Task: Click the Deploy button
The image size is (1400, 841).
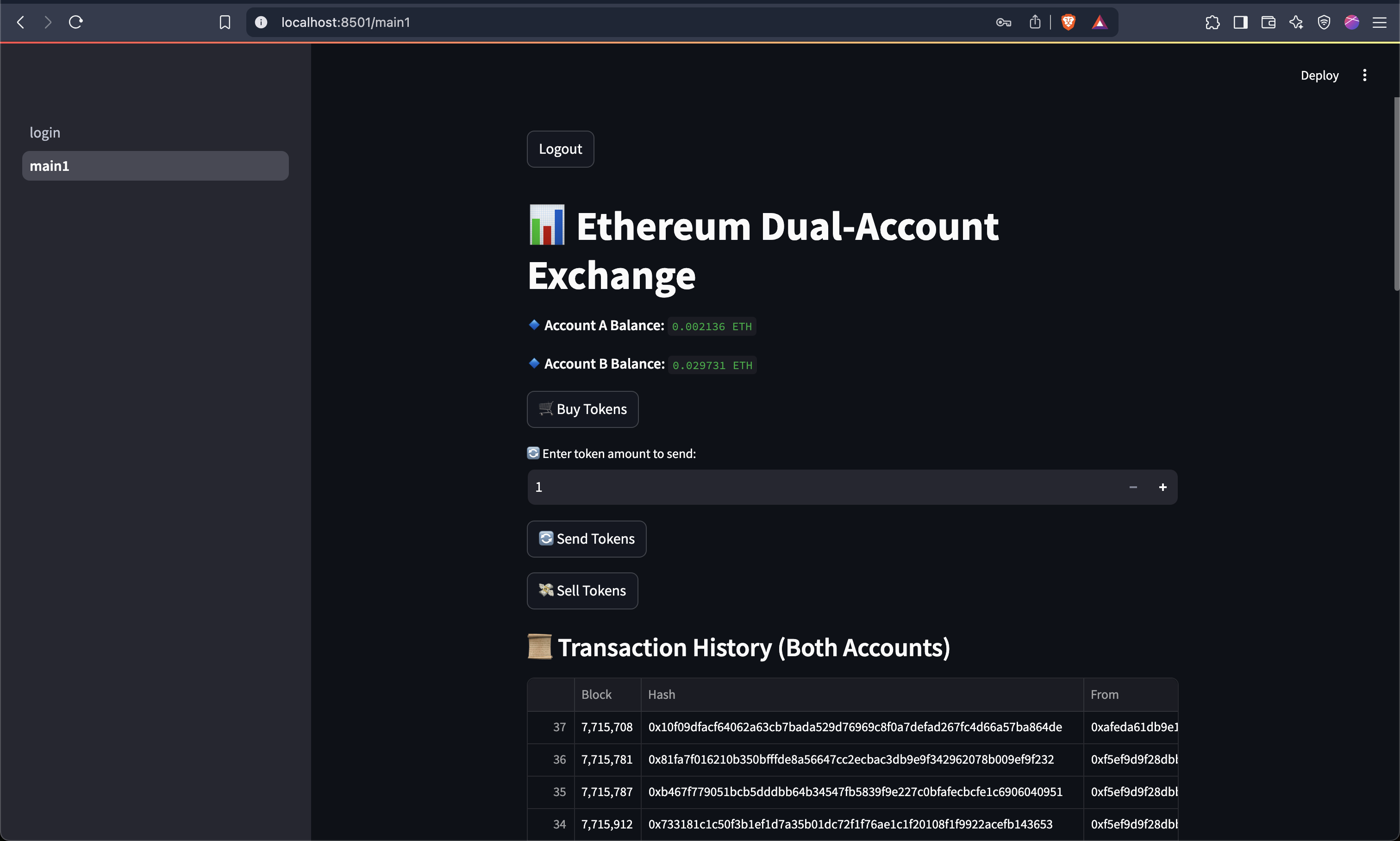Action: [1319, 75]
